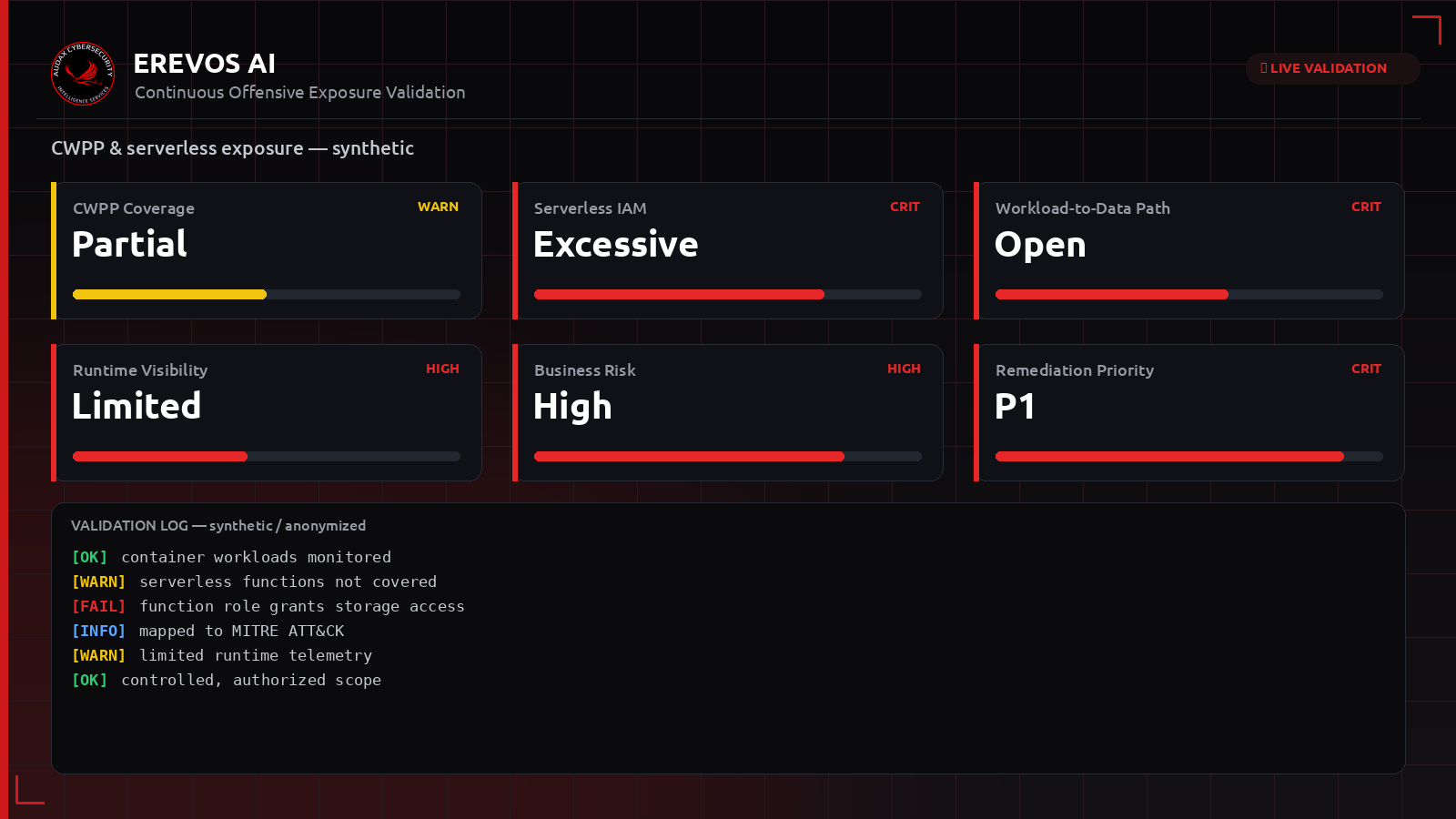The image size is (1456, 819).
Task: Select the High value in Business Risk
Action: pyautogui.click(x=572, y=408)
